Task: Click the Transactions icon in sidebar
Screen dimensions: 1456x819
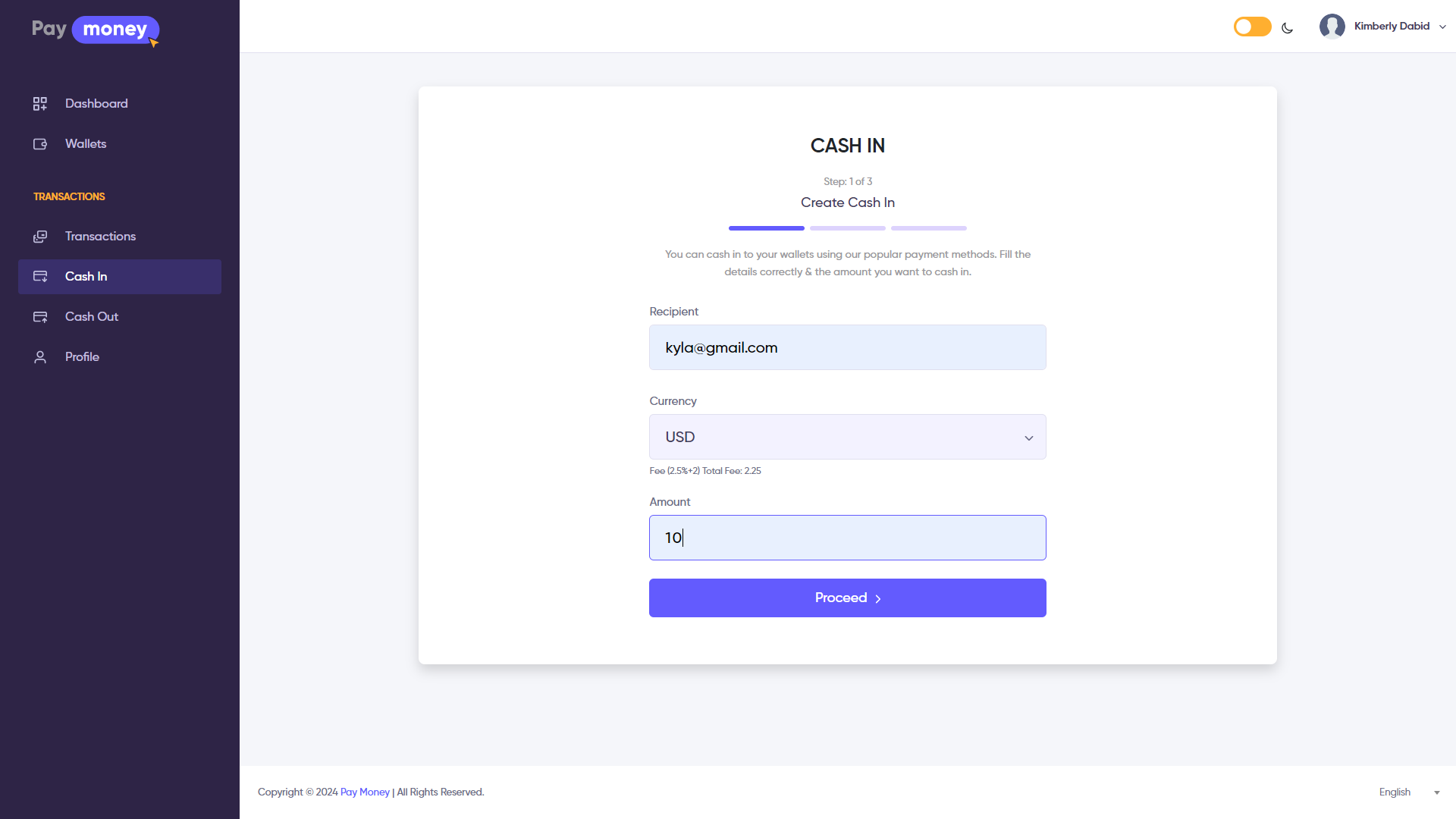Action: 40,237
